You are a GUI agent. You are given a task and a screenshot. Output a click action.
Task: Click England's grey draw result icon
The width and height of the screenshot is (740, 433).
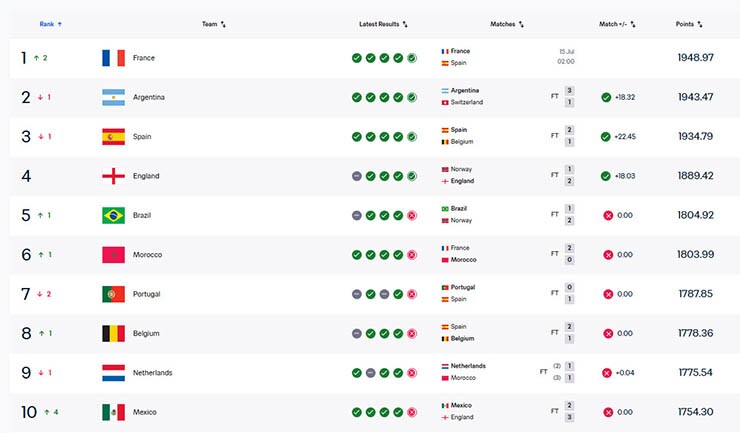click(x=357, y=176)
